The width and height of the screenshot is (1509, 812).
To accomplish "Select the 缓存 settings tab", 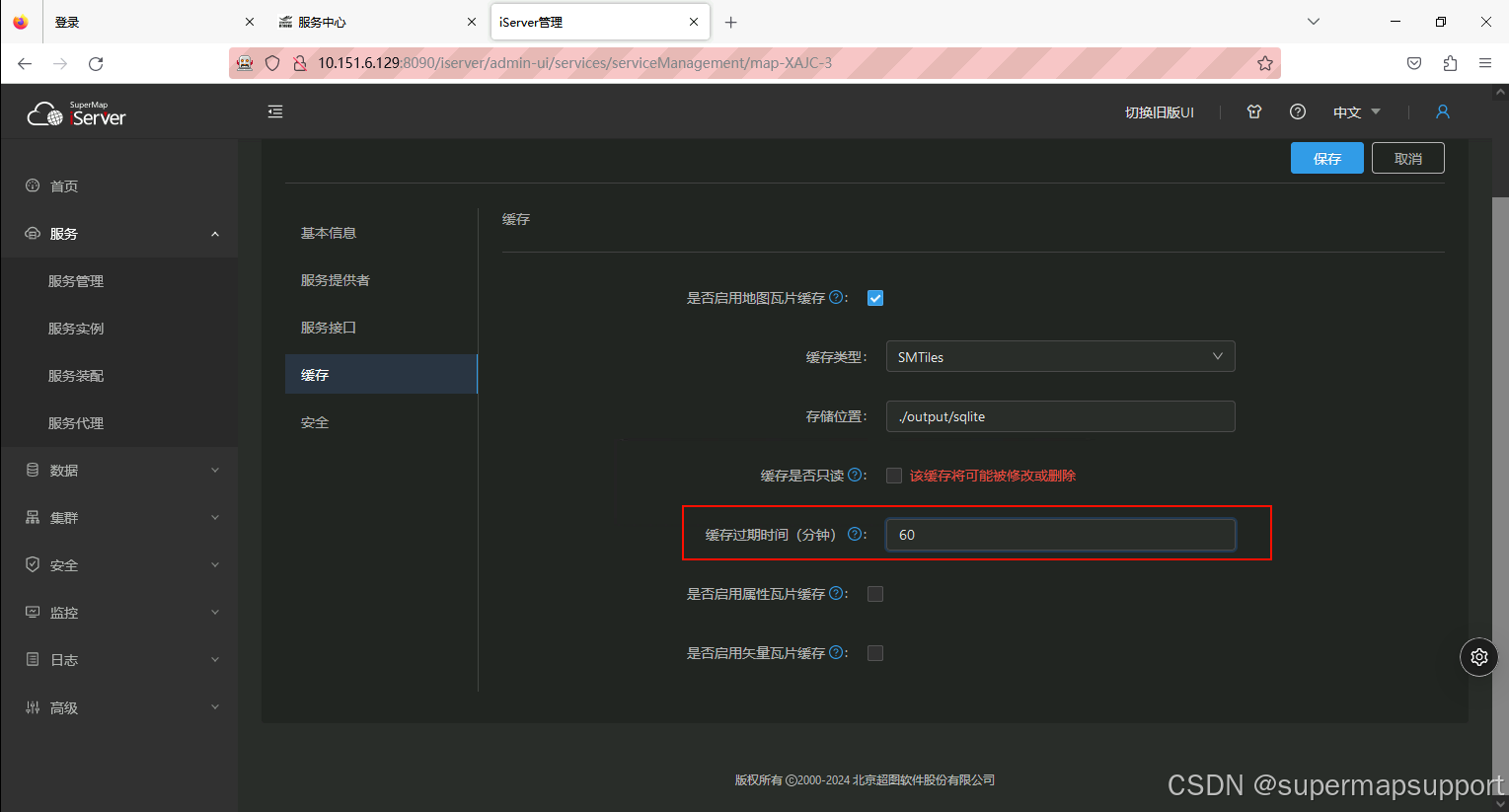I will click(381, 374).
